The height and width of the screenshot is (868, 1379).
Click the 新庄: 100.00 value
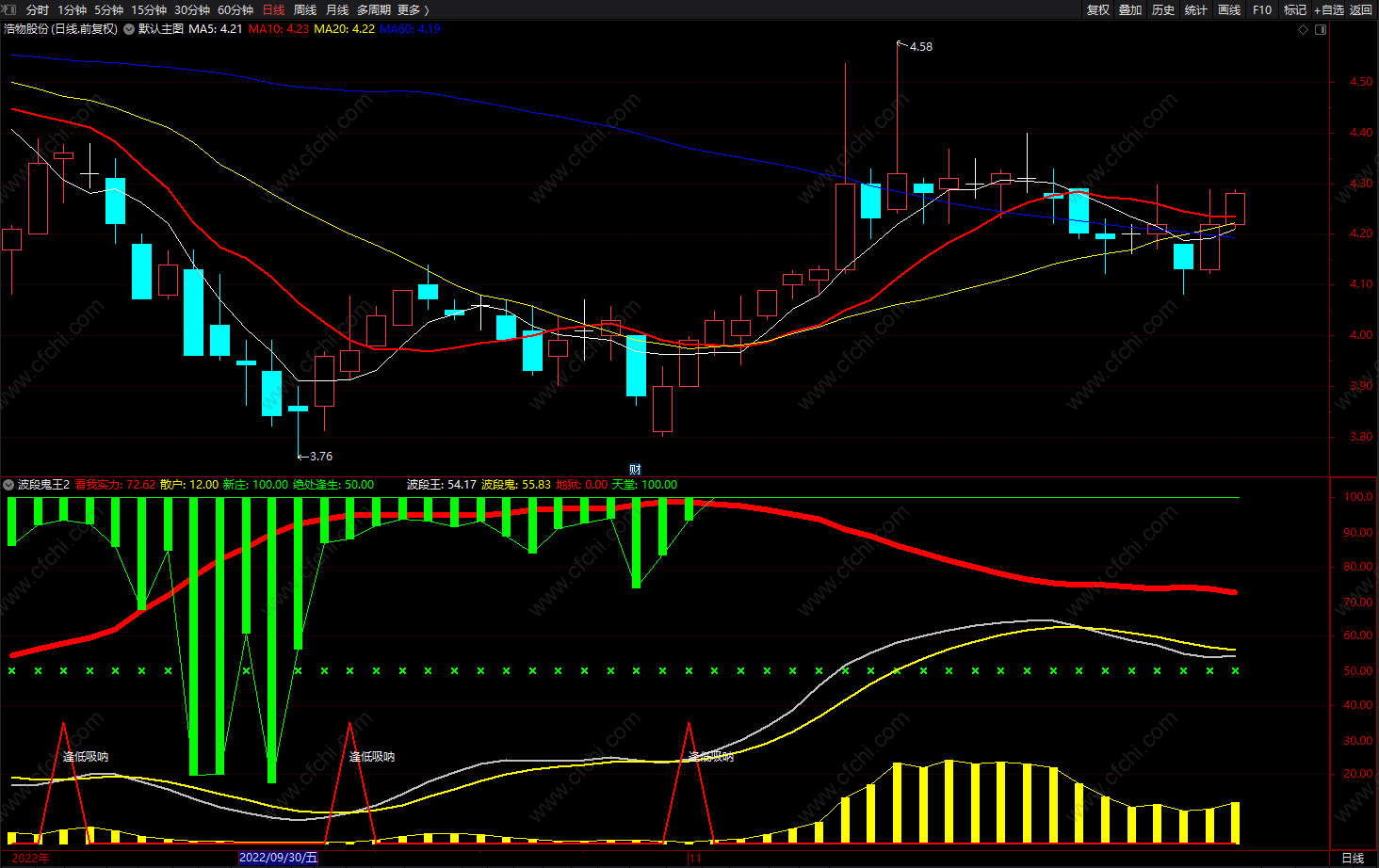point(255,485)
